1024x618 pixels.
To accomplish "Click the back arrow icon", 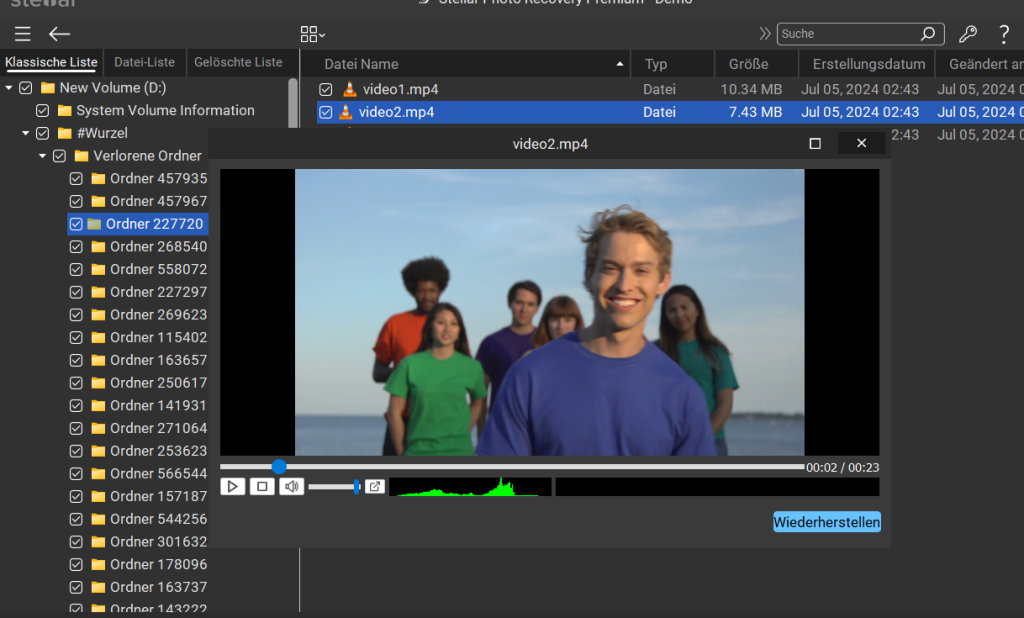I will (x=60, y=34).
